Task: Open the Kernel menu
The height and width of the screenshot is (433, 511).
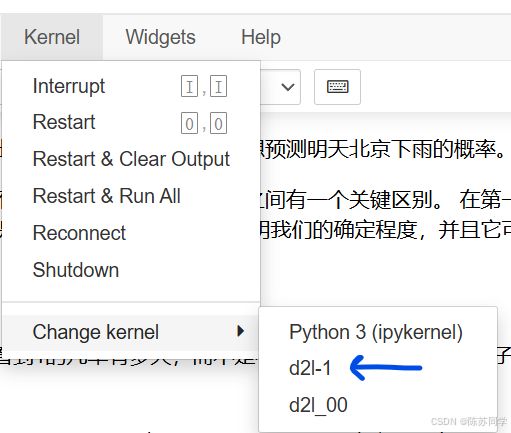Action: 52,37
